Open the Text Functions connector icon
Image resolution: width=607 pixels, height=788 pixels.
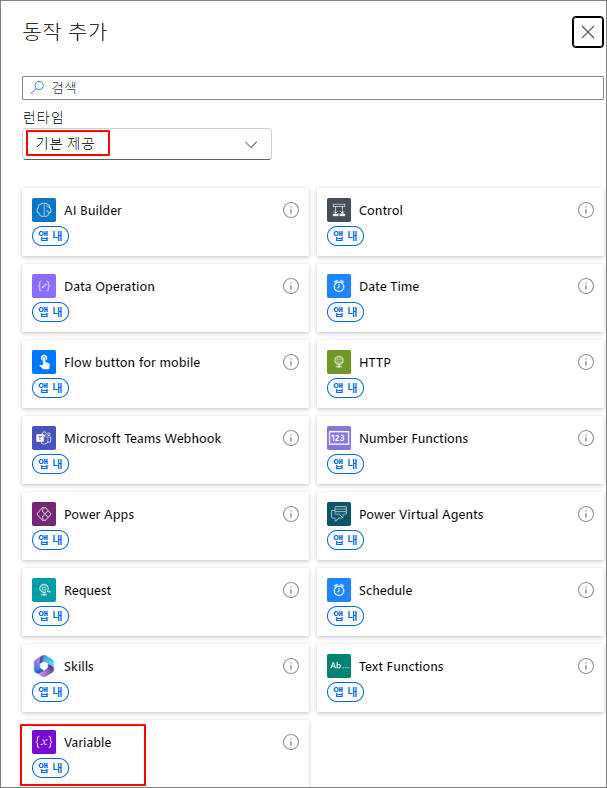339,666
